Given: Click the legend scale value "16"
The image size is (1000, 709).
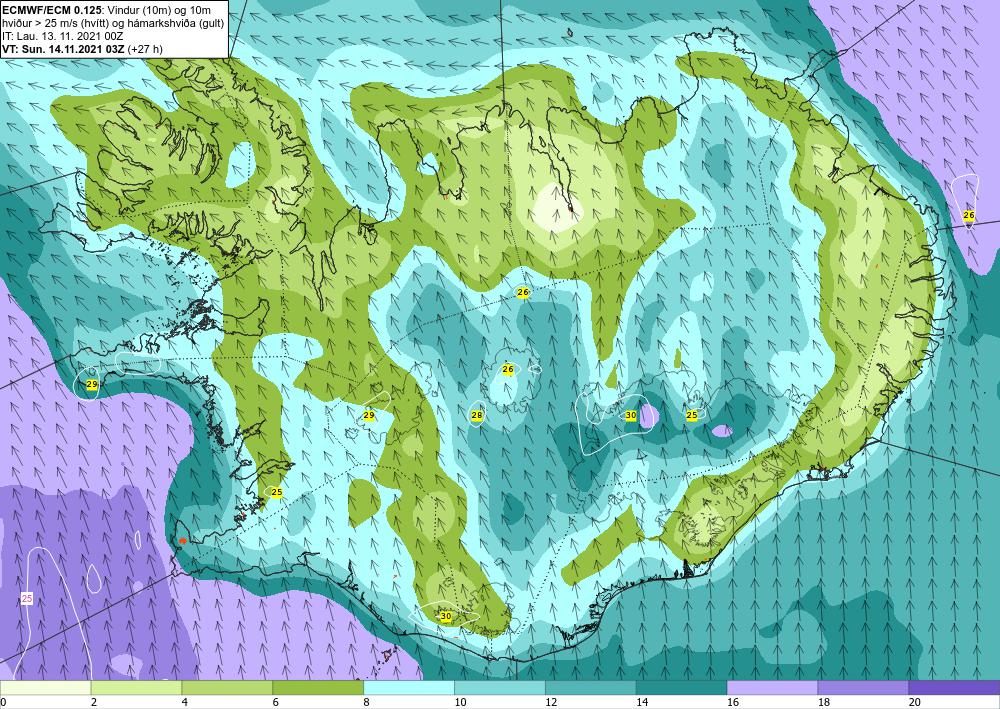Looking at the screenshot, I should 733,703.
